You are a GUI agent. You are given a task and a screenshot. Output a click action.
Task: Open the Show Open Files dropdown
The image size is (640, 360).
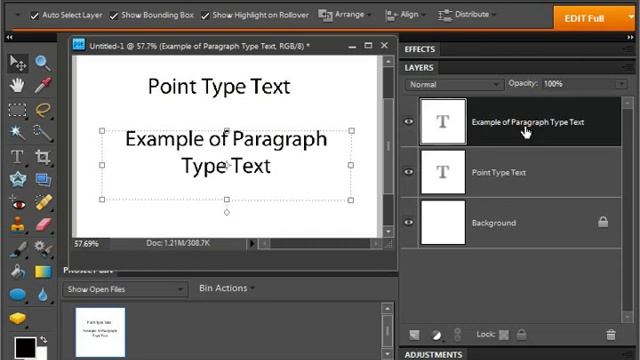pyautogui.click(x=125, y=289)
